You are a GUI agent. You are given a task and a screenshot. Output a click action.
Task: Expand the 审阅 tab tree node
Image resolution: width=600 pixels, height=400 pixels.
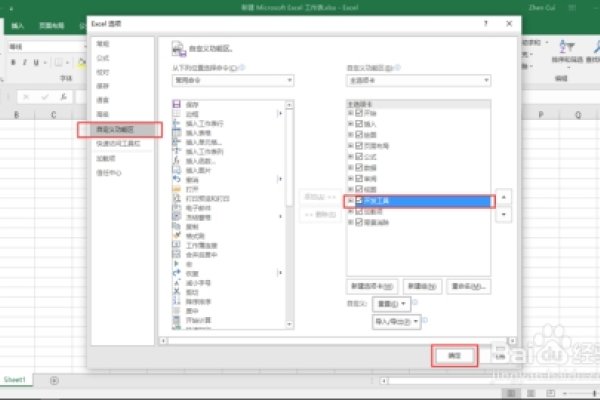tap(350, 178)
